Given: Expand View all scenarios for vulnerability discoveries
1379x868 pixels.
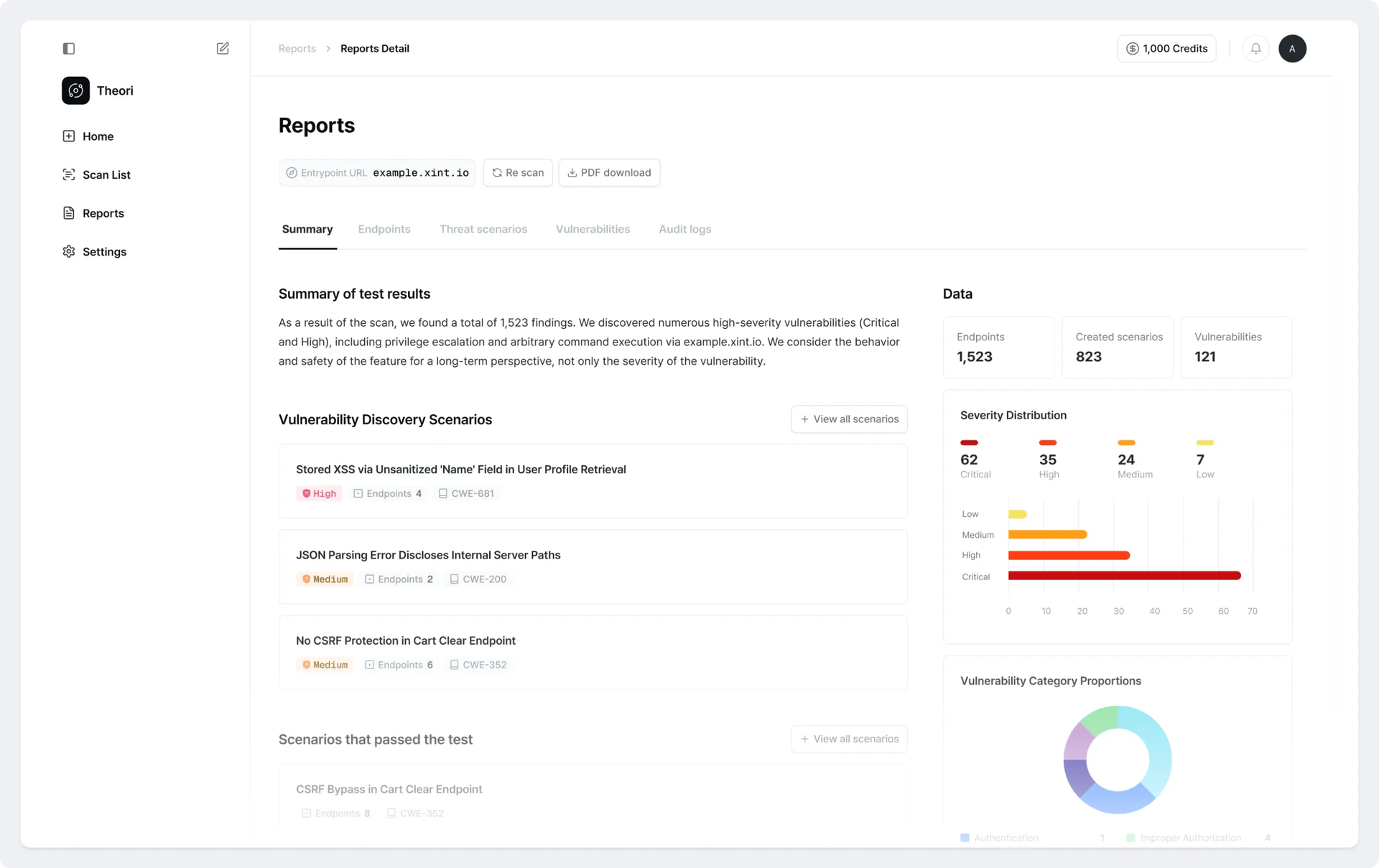Looking at the screenshot, I should coord(849,419).
